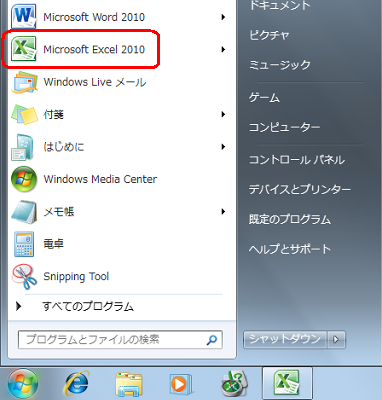Click the Windows Start orb
The image size is (382, 400).
coord(23,384)
